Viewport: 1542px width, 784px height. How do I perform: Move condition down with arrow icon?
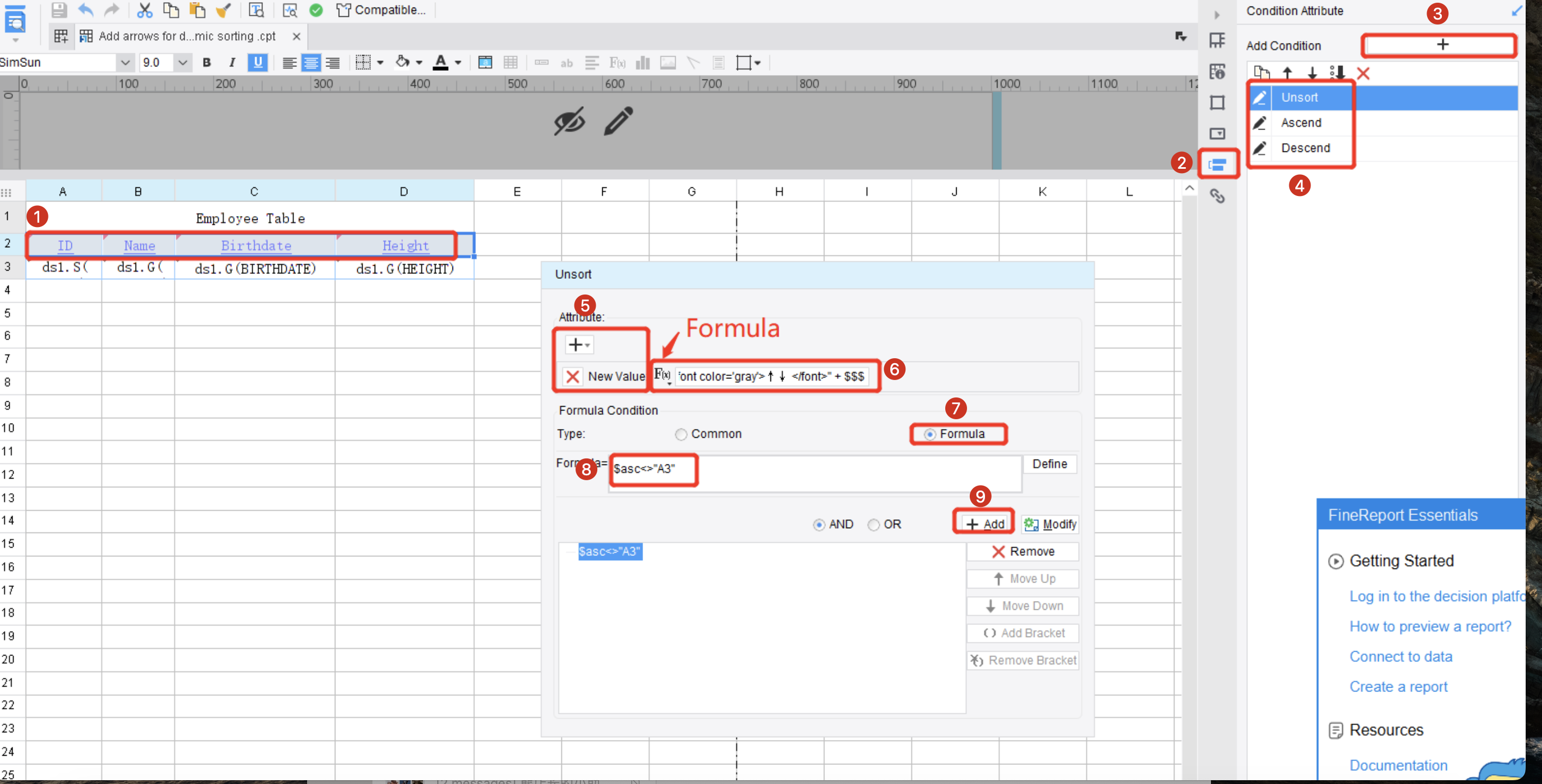tap(1312, 73)
